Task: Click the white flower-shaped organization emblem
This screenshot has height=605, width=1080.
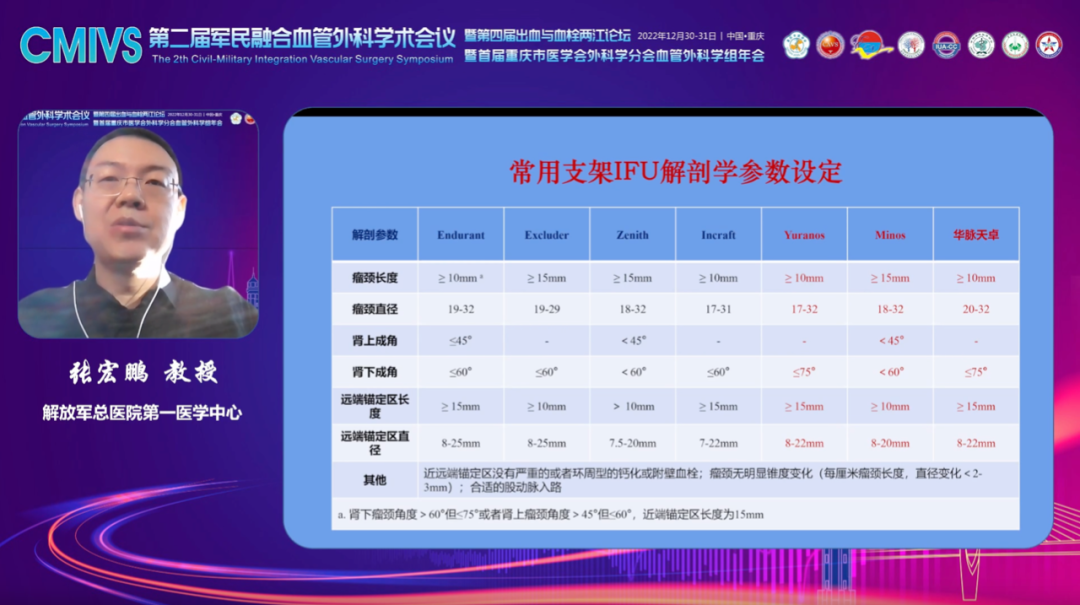Action: [x=796, y=45]
